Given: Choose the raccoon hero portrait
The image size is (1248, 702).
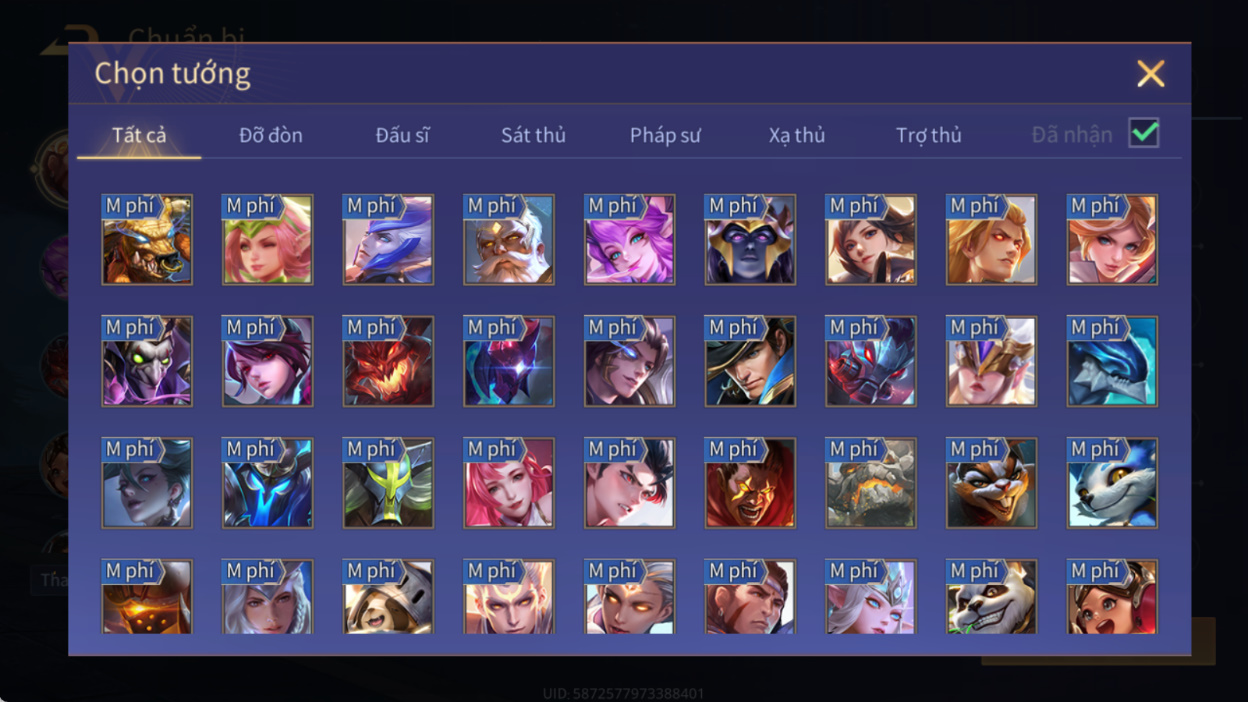Looking at the screenshot, I should [991, 483].
